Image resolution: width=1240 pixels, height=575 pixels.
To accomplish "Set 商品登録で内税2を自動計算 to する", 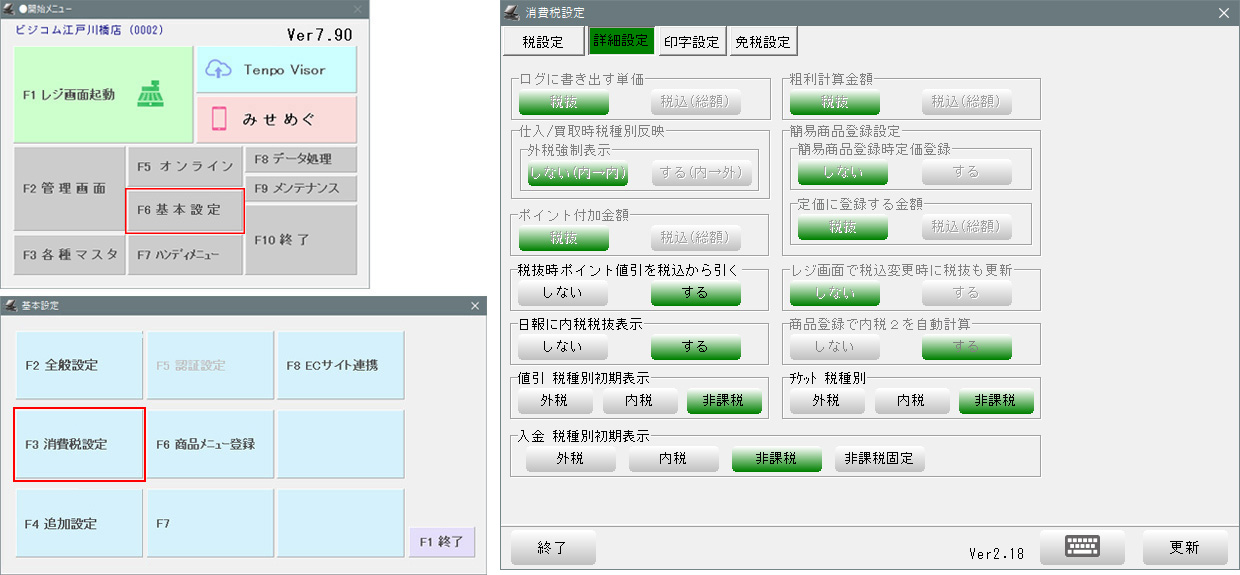I will pyautogui.click(x=967, y=347).
